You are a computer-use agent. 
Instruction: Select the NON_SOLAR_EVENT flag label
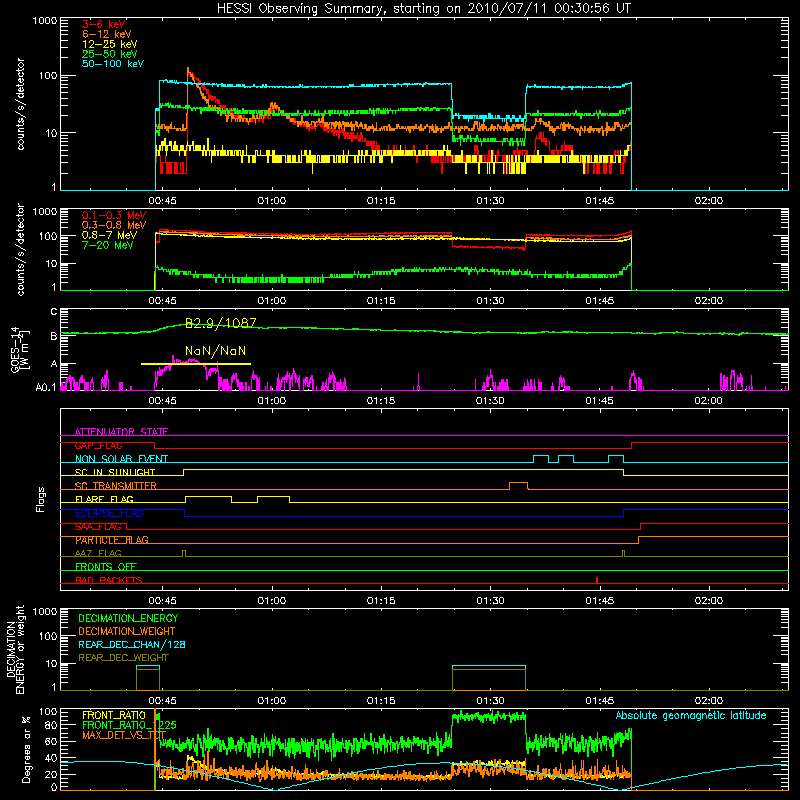point(121,459)
